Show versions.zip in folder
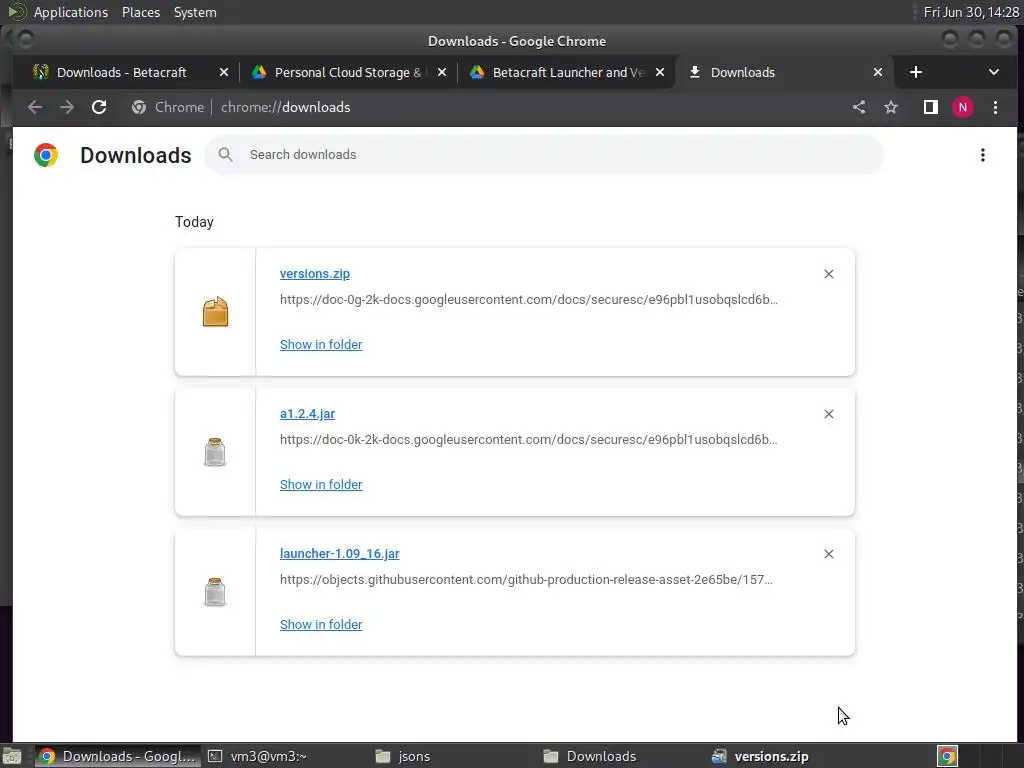 [321, 344]
